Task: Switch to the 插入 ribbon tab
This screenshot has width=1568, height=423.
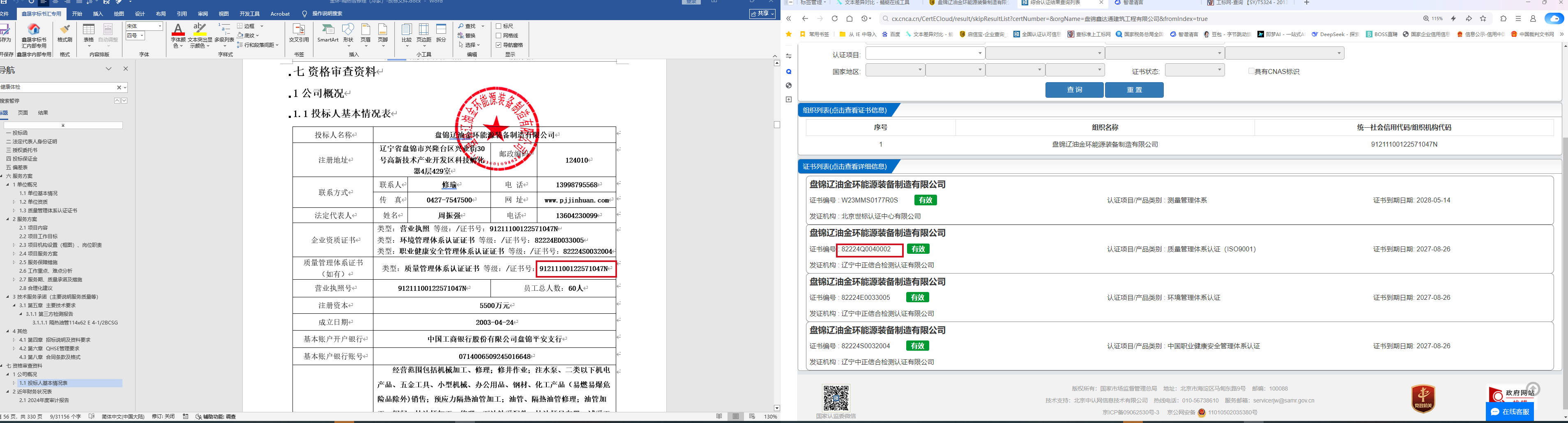Action: 98,14
